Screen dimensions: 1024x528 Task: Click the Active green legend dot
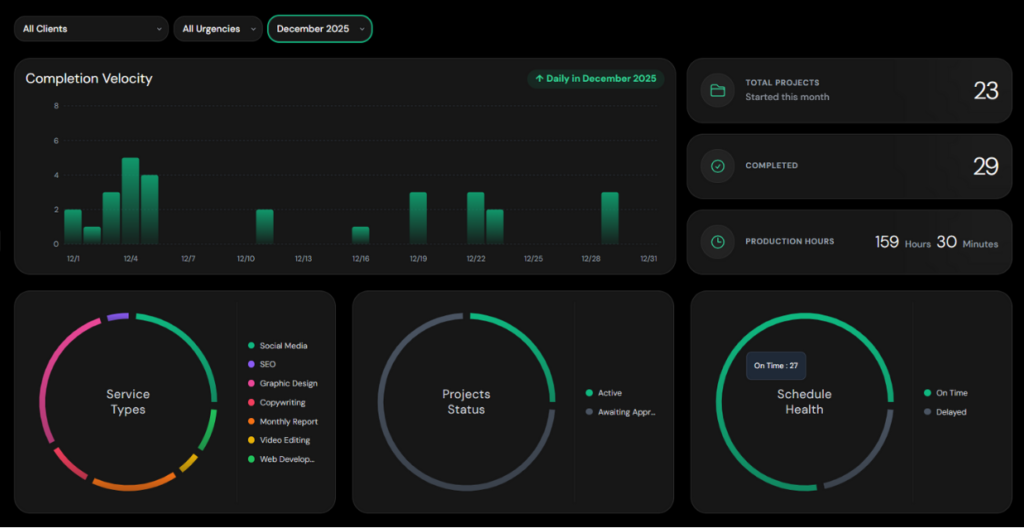coord(589,393)
